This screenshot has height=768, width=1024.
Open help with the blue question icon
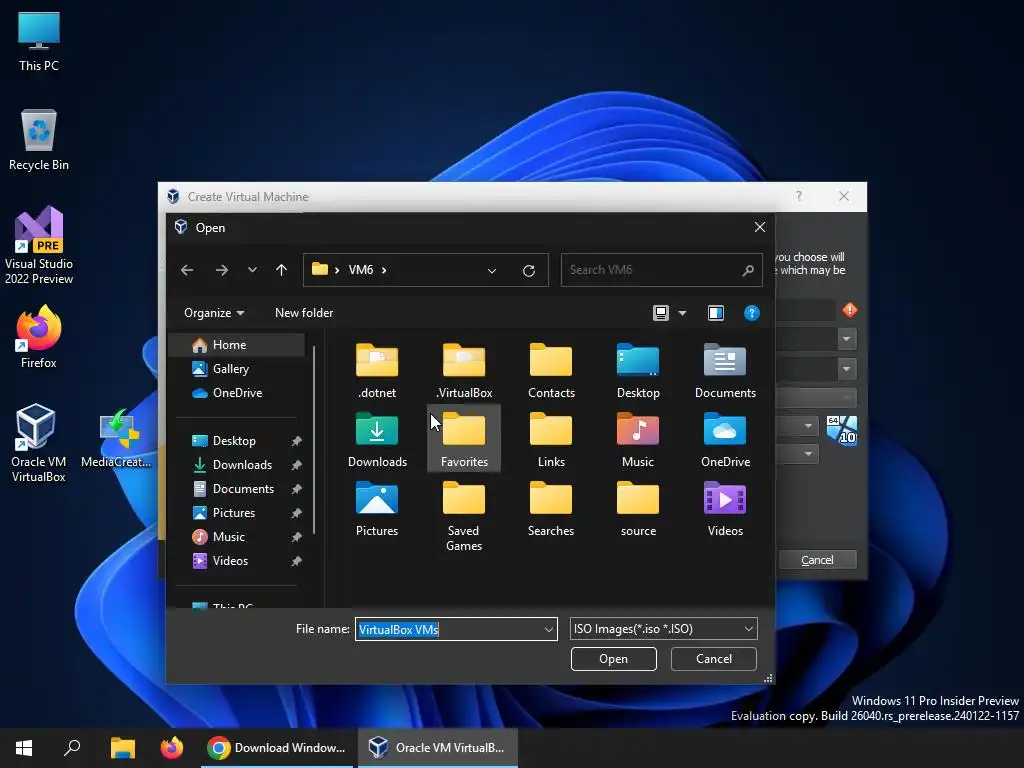click(752, 313)
